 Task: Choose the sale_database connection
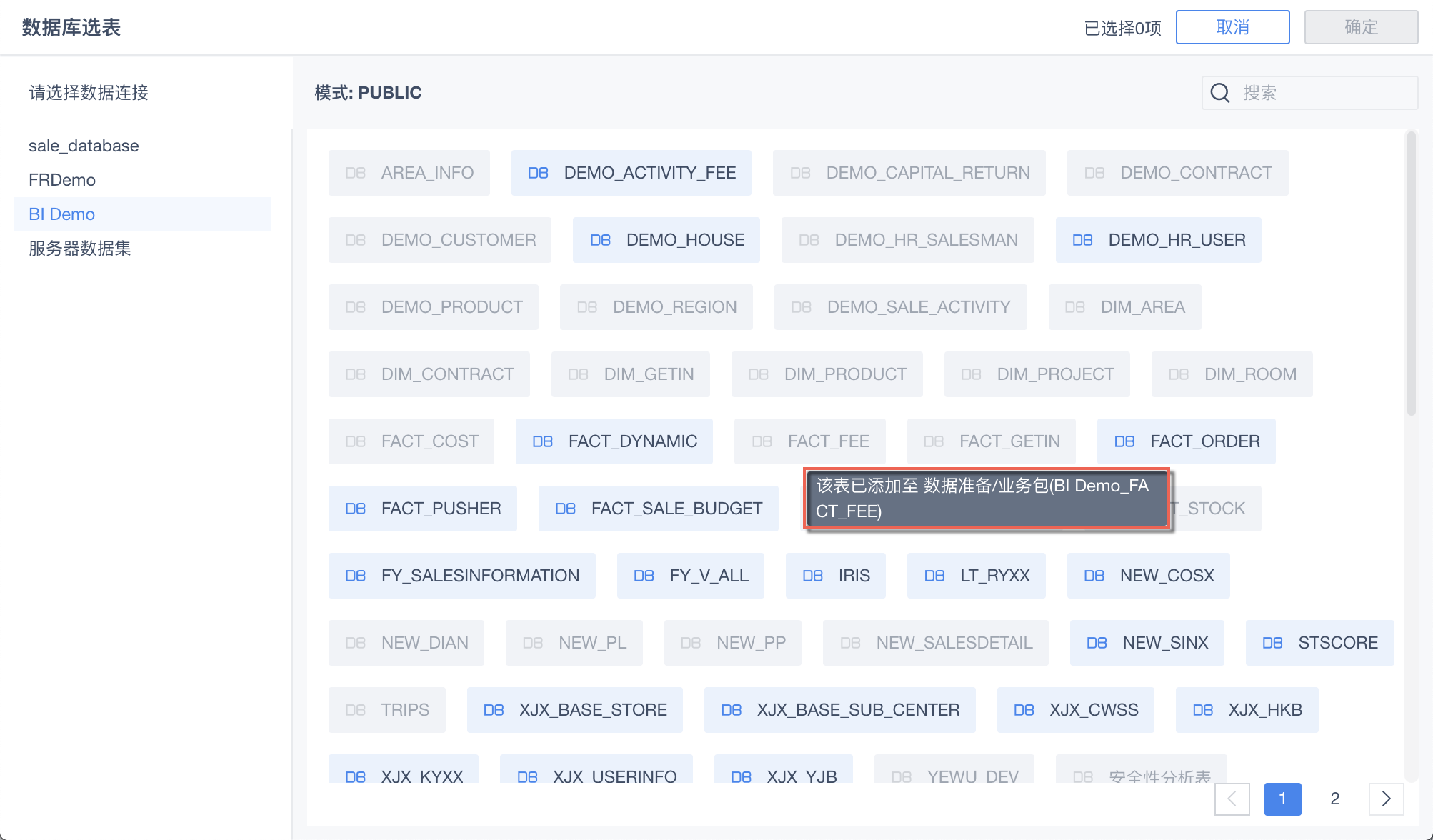[x=84, y=146]
